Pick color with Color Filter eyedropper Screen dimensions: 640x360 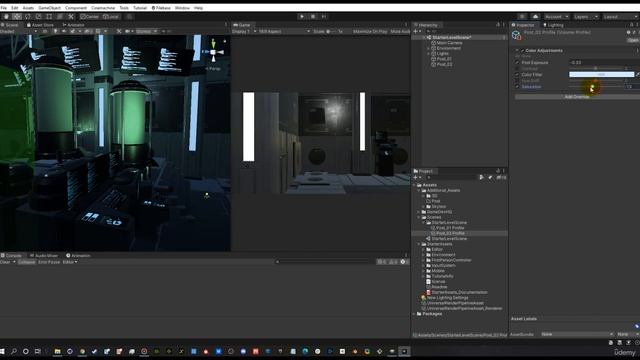point(638,75)
